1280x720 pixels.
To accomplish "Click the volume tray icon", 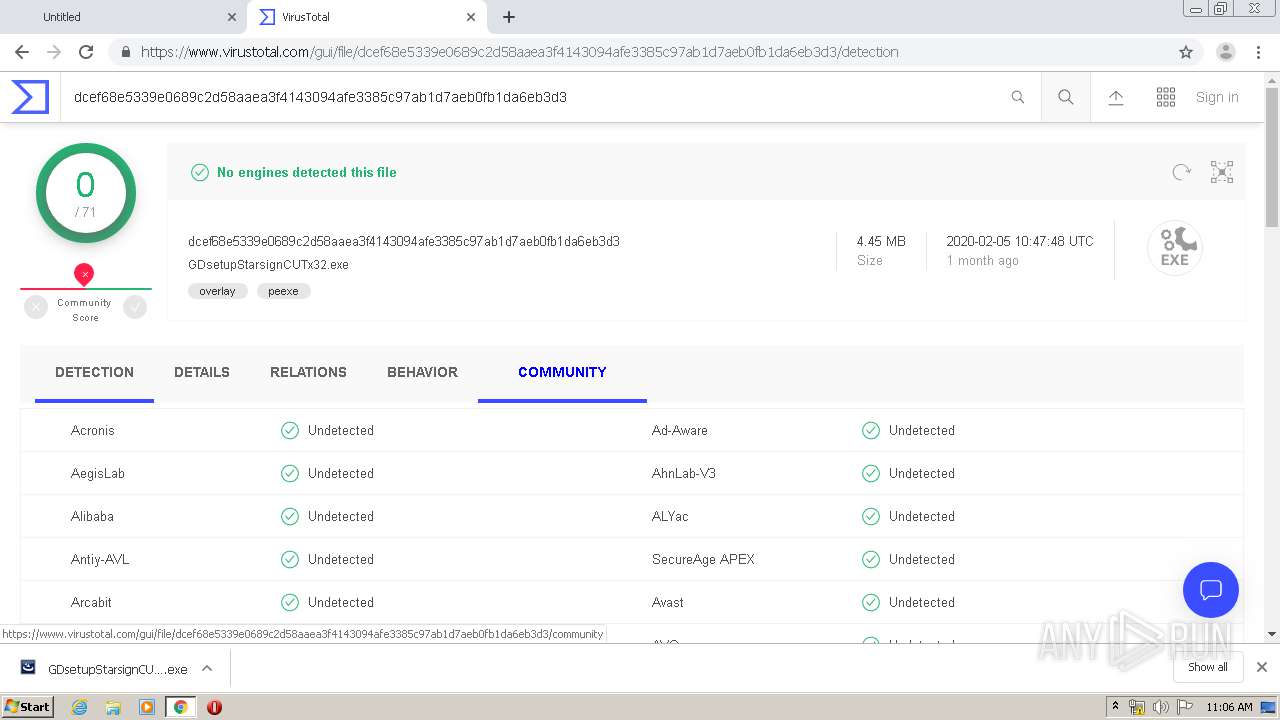I will click(x=1161, y=707).
